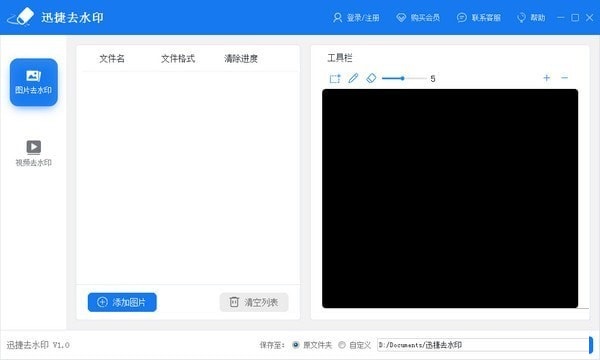Click the 清除进度 column header
The width and height of the screenshot is (600, 360).
241,59
